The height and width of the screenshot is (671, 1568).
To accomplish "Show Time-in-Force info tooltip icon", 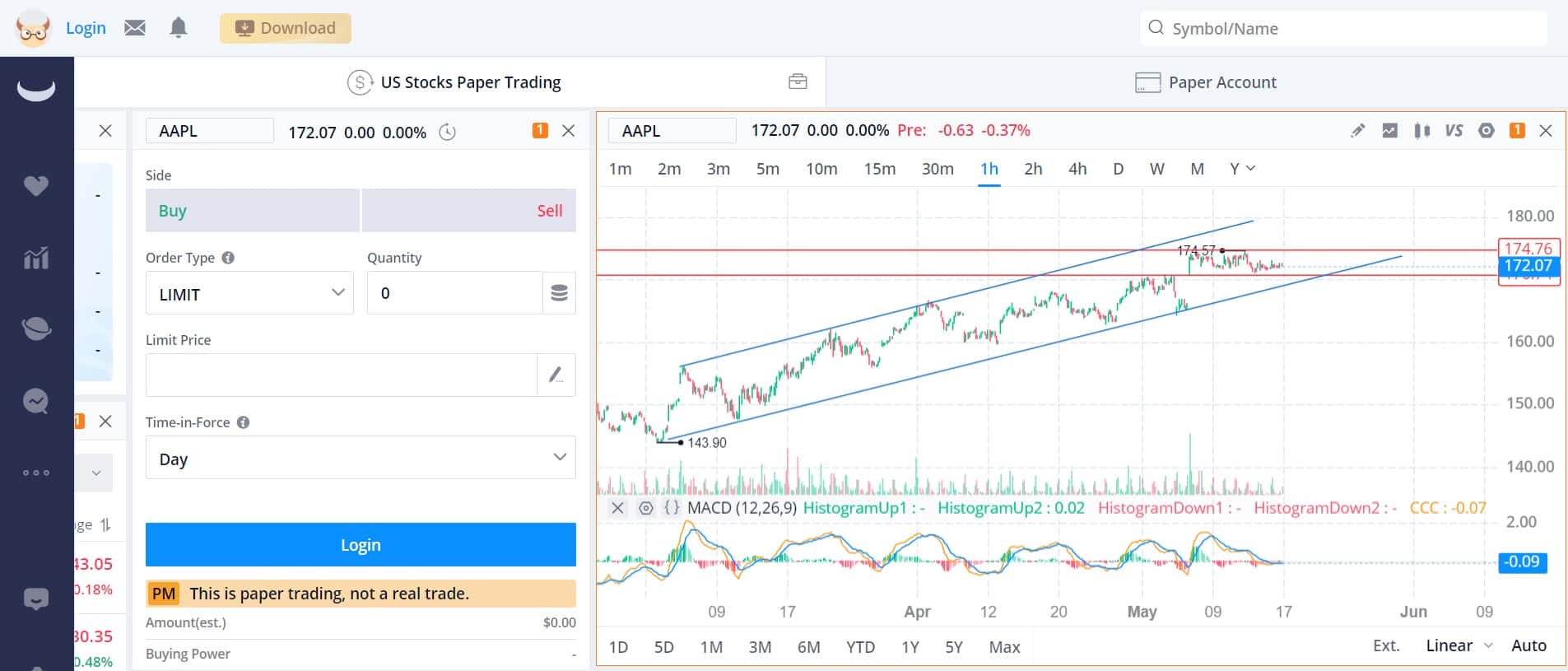I will point(243,422).
